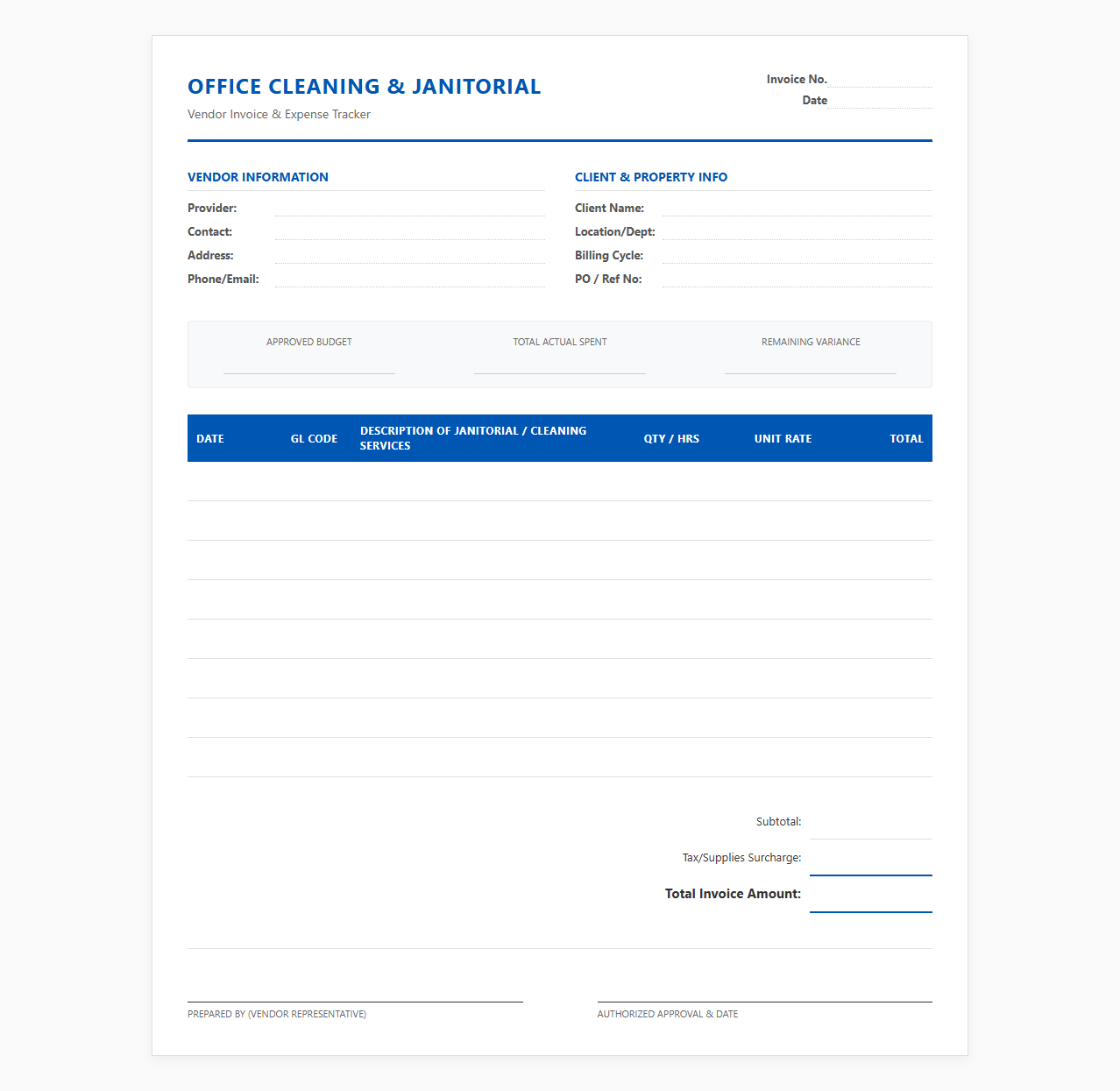Screen dimensions: 1120x1091
Task: Click the Office Cleaning & Janitorial title
Action: point(365,87)
